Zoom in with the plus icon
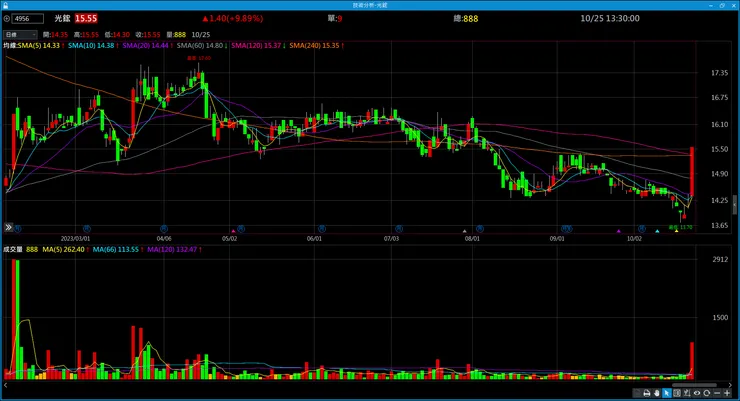Viewport: 740px width, 401px height. 727,393
